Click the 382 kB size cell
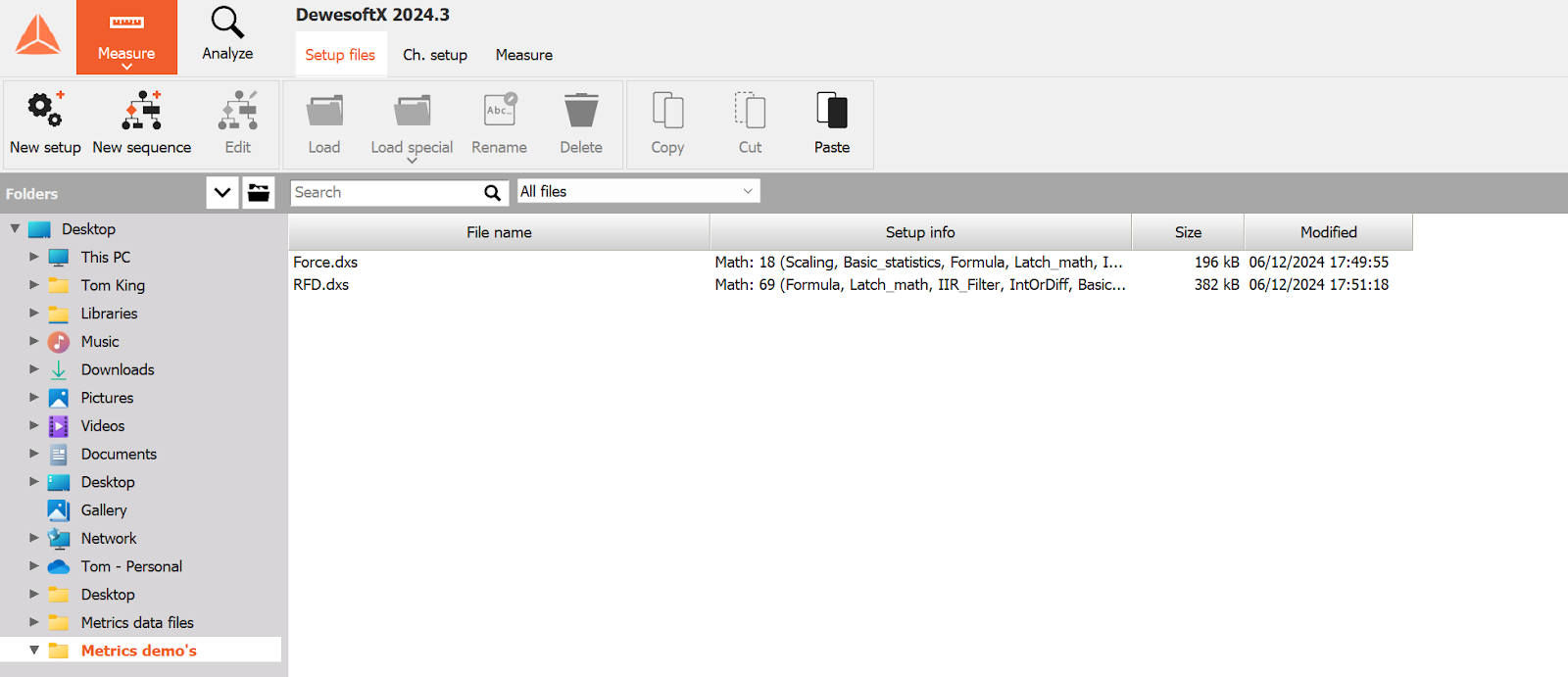This screenshot has height=677, width=1568. pyautogui.click(x=1216, y=285)
